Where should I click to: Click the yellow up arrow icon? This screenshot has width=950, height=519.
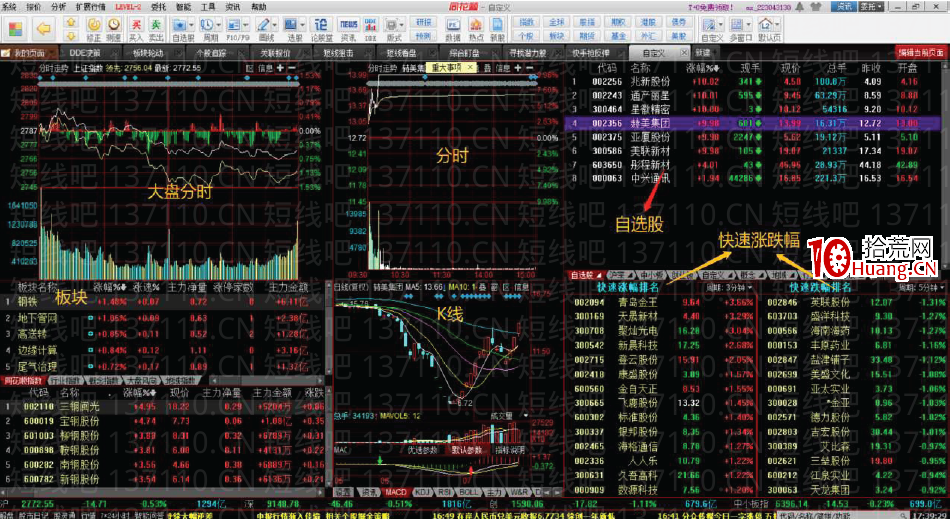pos(71,22)
